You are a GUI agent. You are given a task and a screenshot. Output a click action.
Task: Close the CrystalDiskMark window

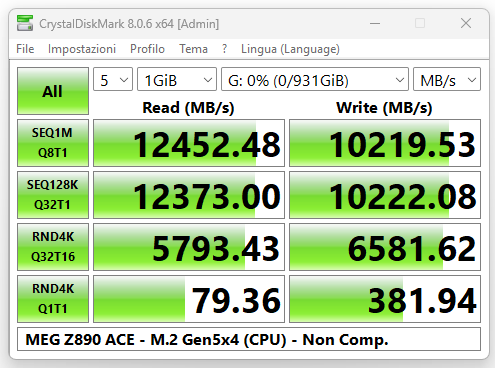466,23
